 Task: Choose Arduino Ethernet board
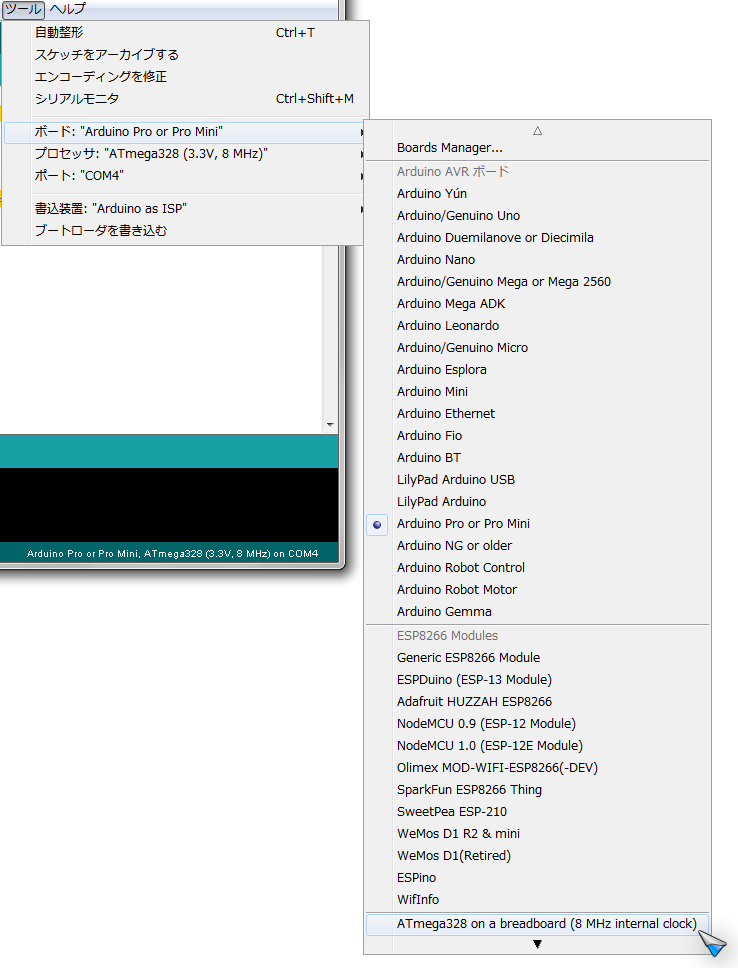(537, 414)
